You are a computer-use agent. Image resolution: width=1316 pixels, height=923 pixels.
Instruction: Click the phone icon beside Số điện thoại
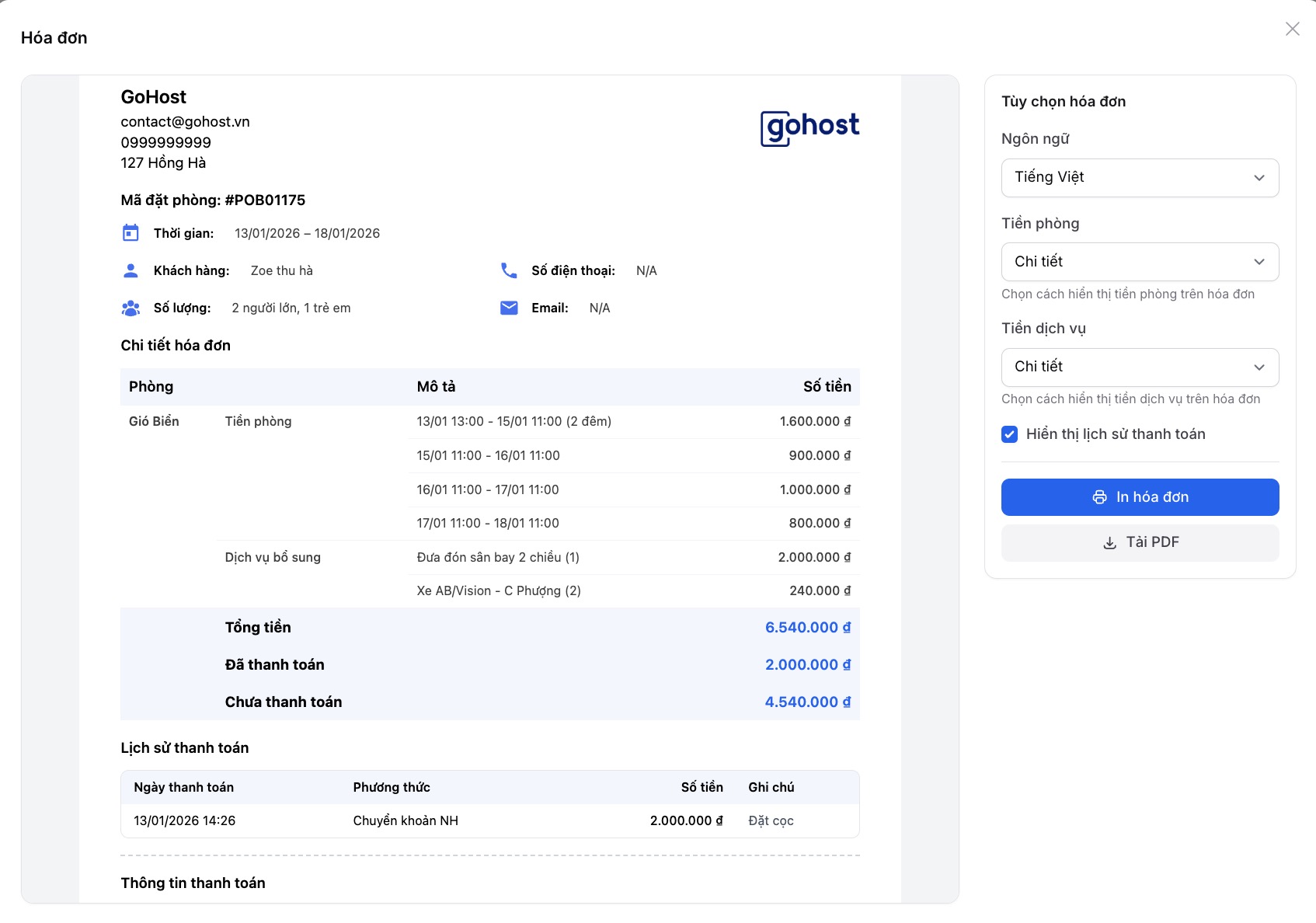tap(509, 270)
